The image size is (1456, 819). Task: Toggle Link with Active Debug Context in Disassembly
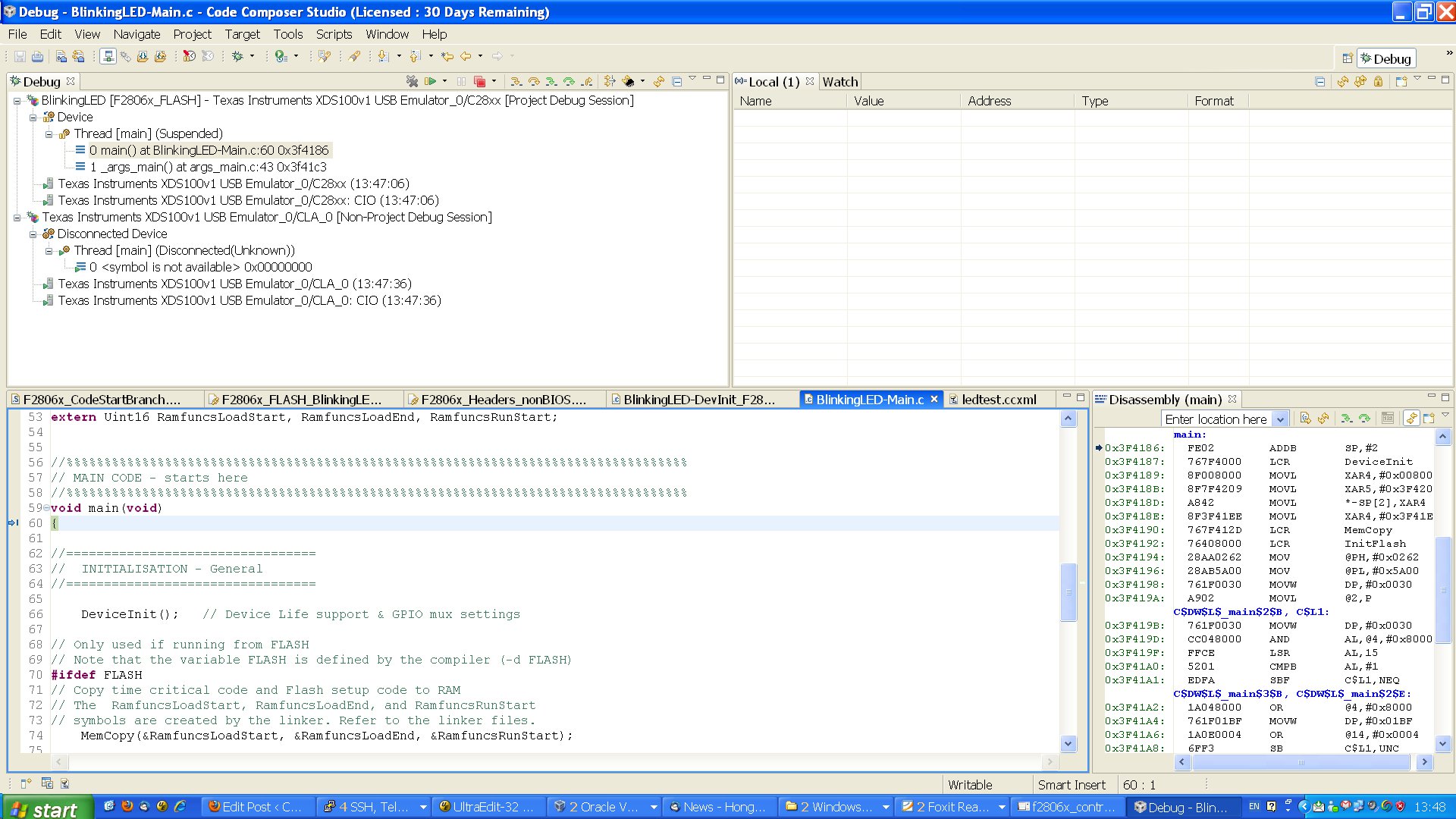click(1411, 419)
